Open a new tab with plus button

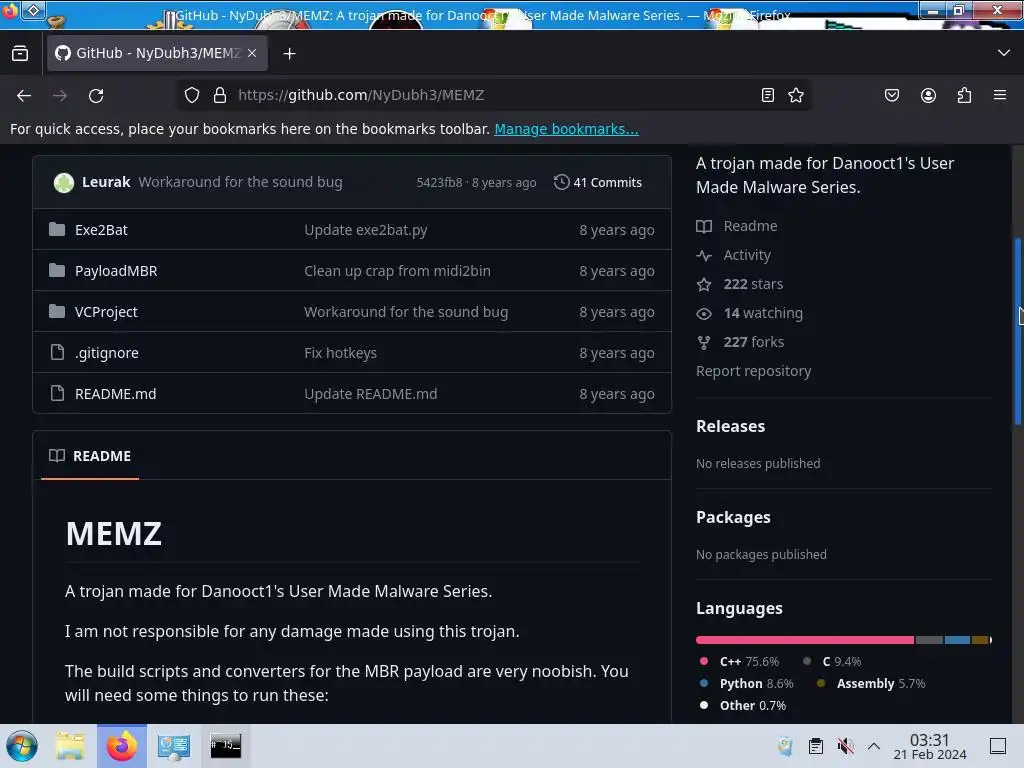[289, 54]
